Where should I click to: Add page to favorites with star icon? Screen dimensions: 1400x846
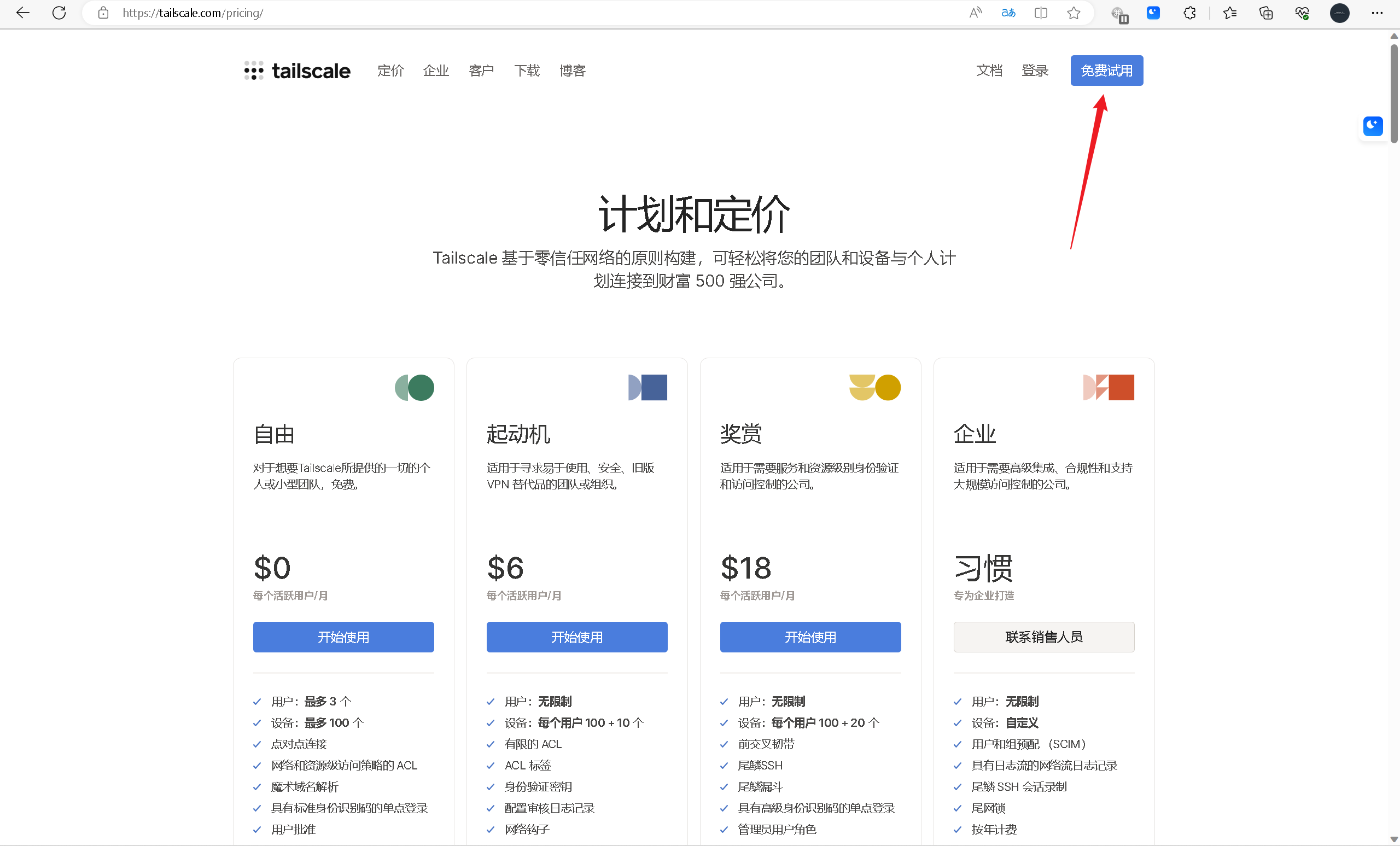(x=1074, y=13)
